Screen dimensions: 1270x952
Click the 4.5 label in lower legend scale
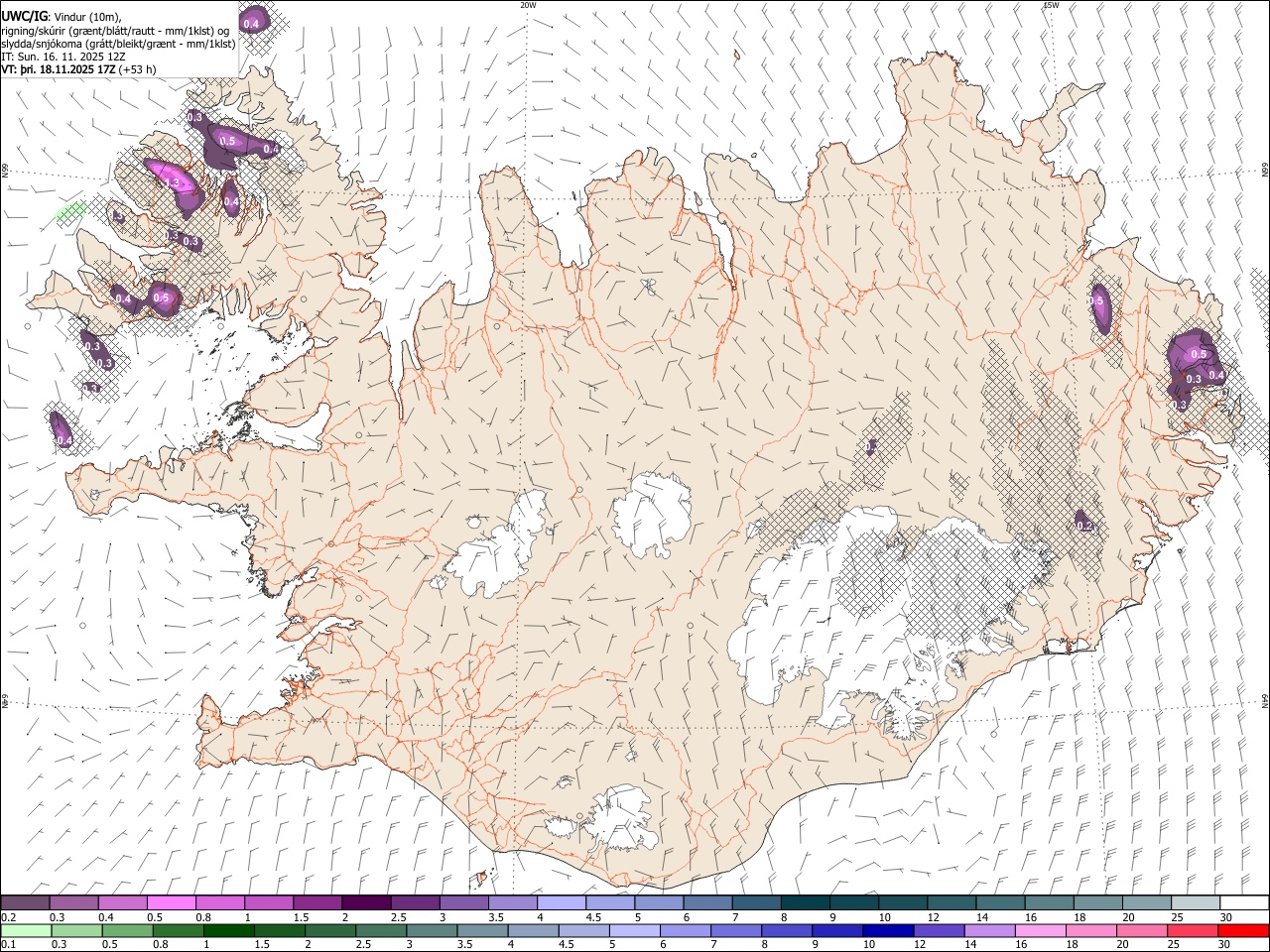click(566, 944)
